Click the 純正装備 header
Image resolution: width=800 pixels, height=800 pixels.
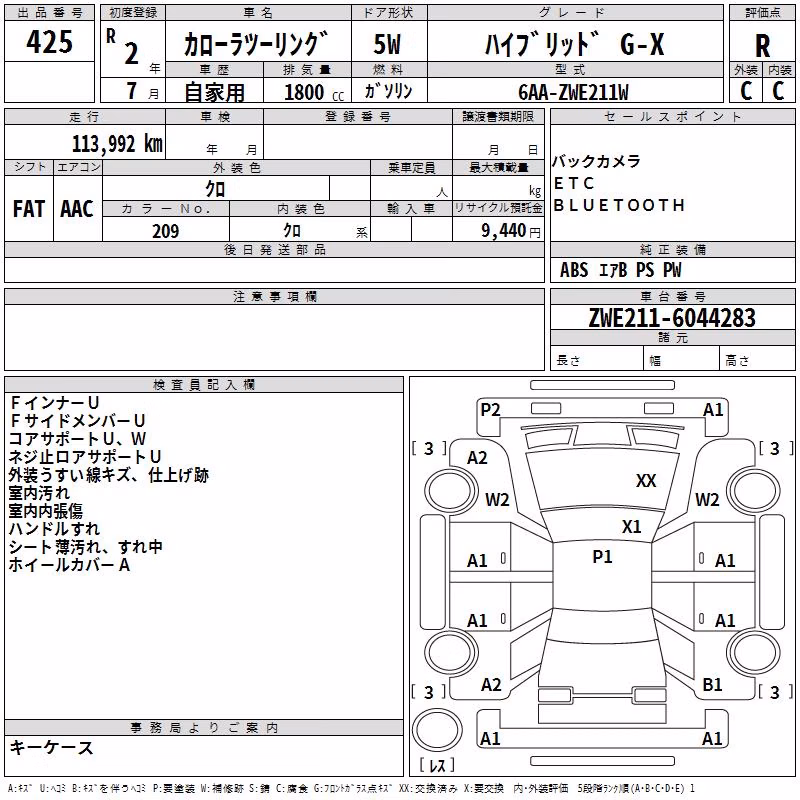coord(672,249)
